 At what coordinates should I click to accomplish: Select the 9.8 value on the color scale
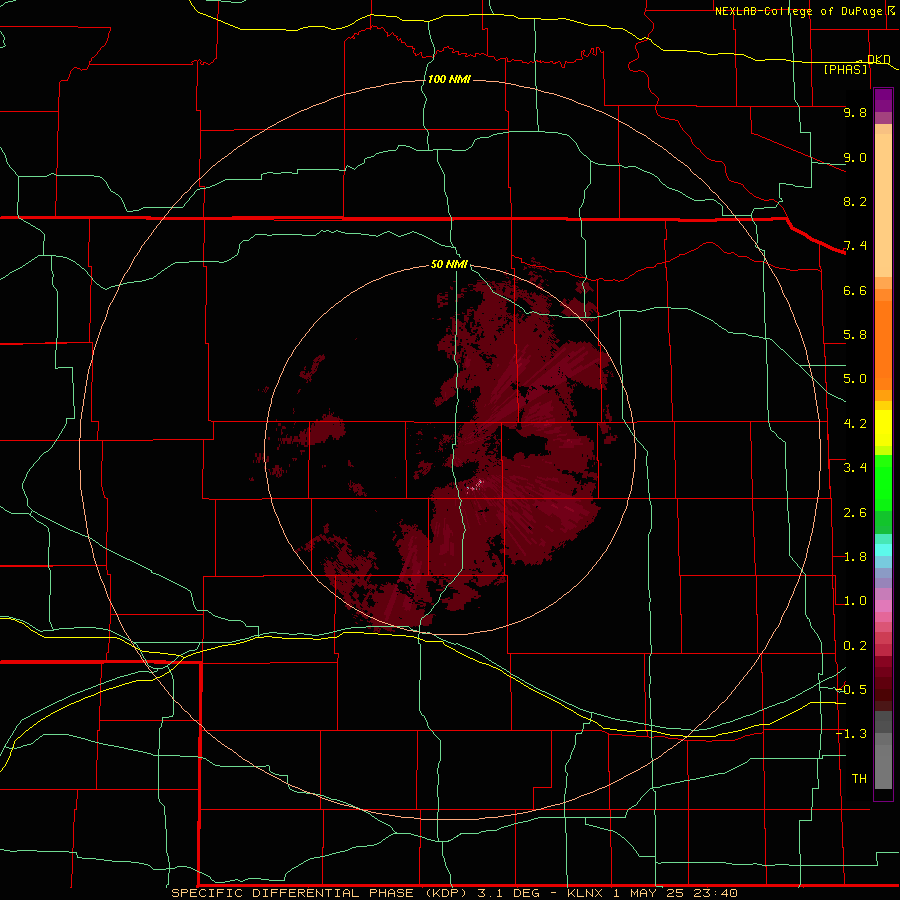click(855, 112)
